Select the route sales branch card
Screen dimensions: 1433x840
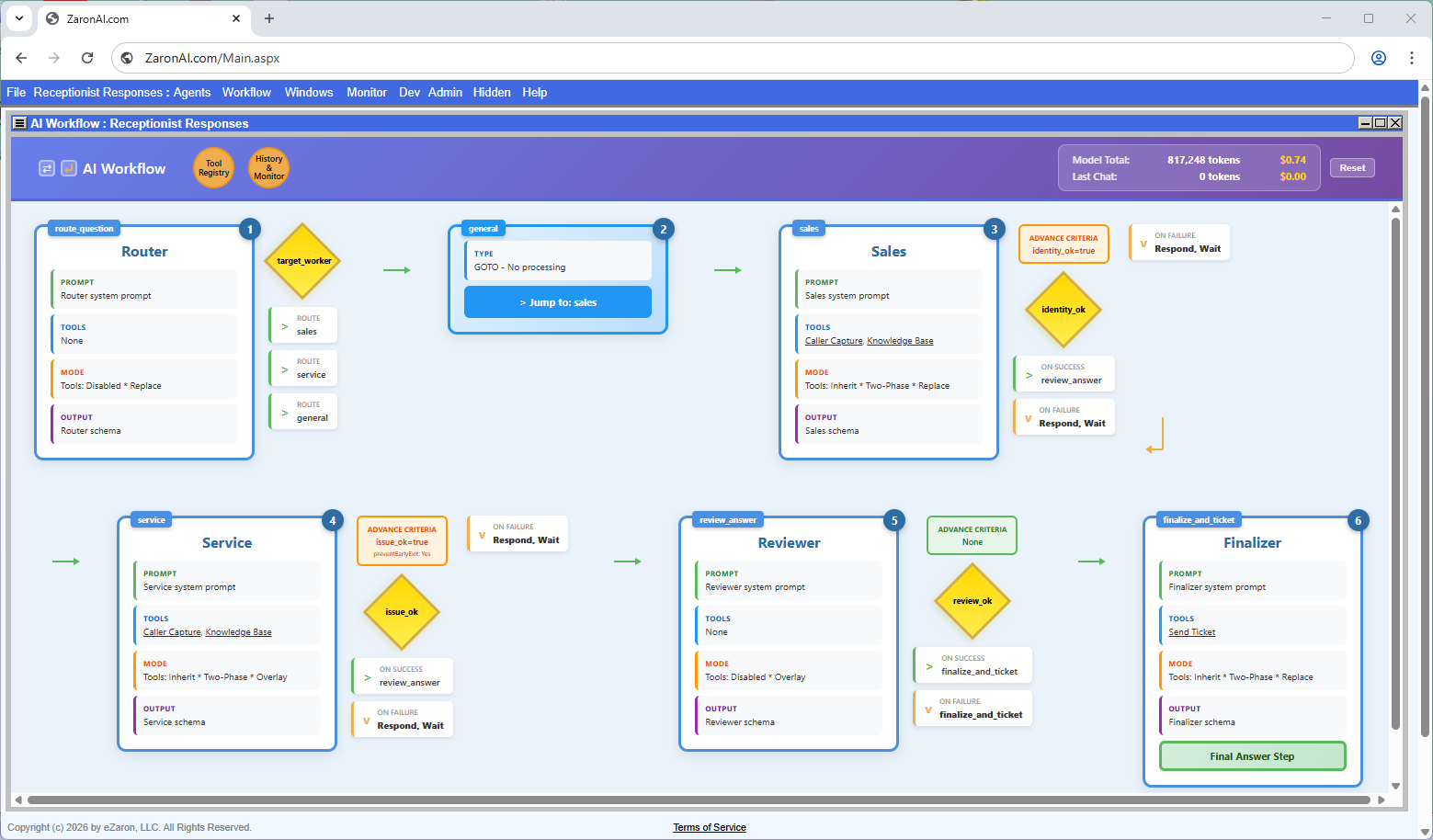(x=303, y=325)
